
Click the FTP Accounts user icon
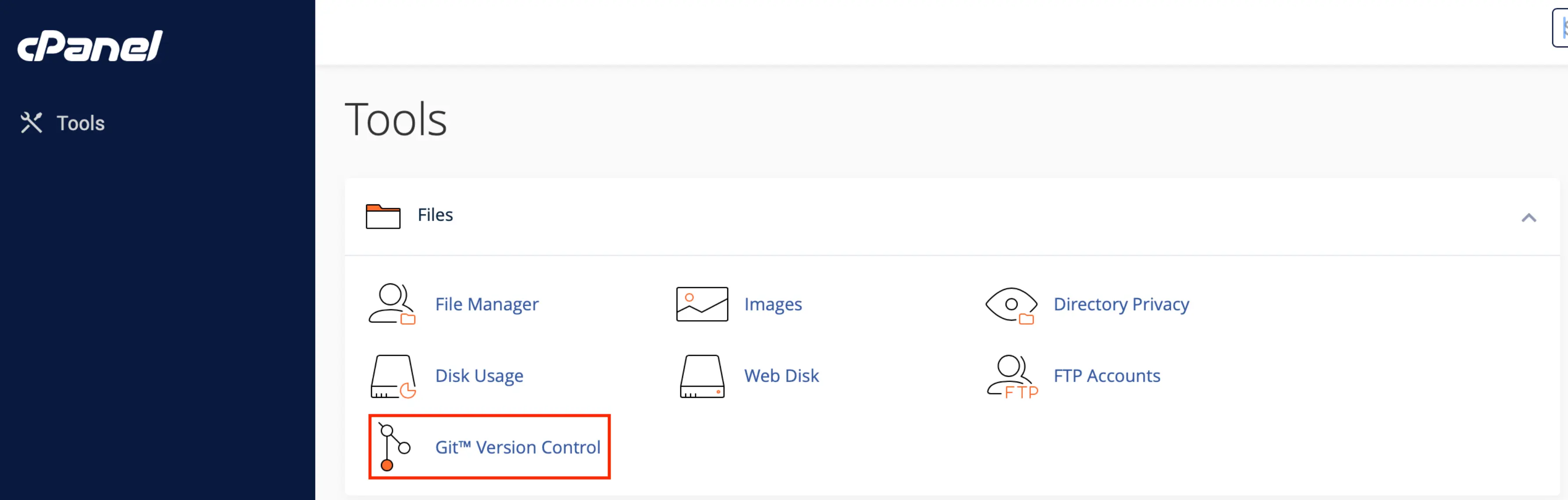1012,376
